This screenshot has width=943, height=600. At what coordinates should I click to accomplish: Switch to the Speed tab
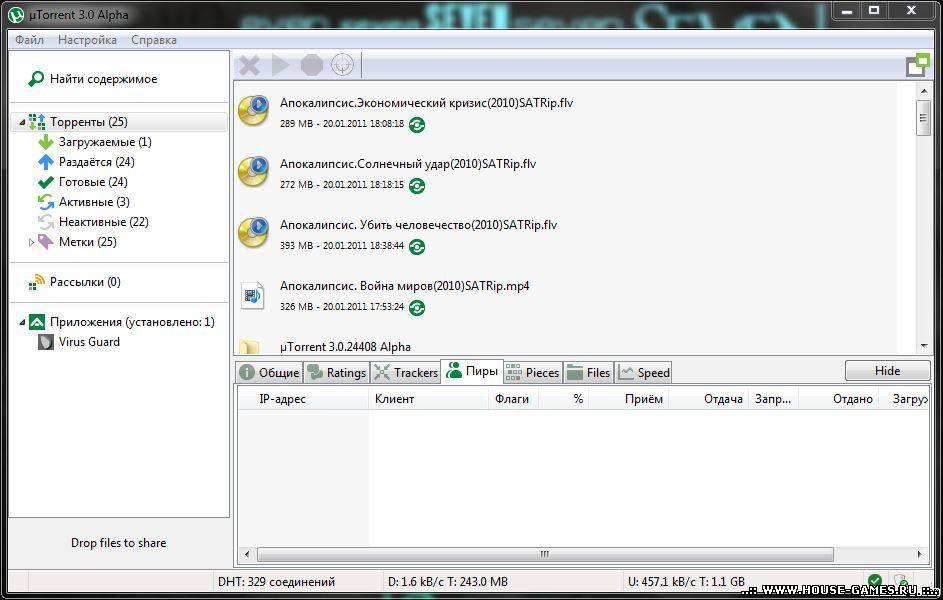644,373
